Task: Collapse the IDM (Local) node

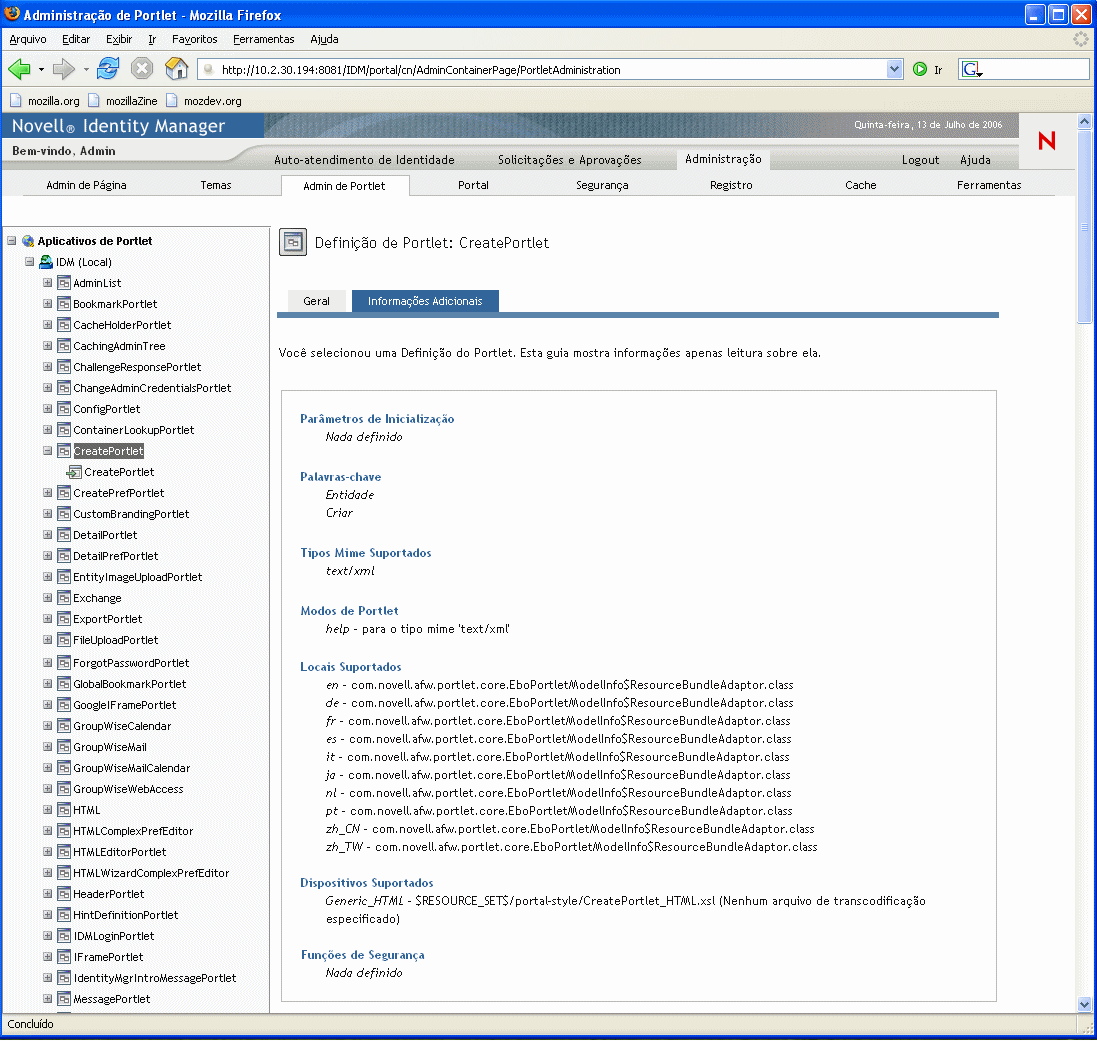Action: click(x=29, y=262)
